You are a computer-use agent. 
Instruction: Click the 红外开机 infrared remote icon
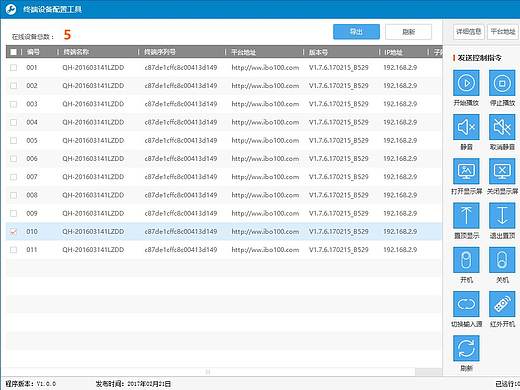[502, 304]
